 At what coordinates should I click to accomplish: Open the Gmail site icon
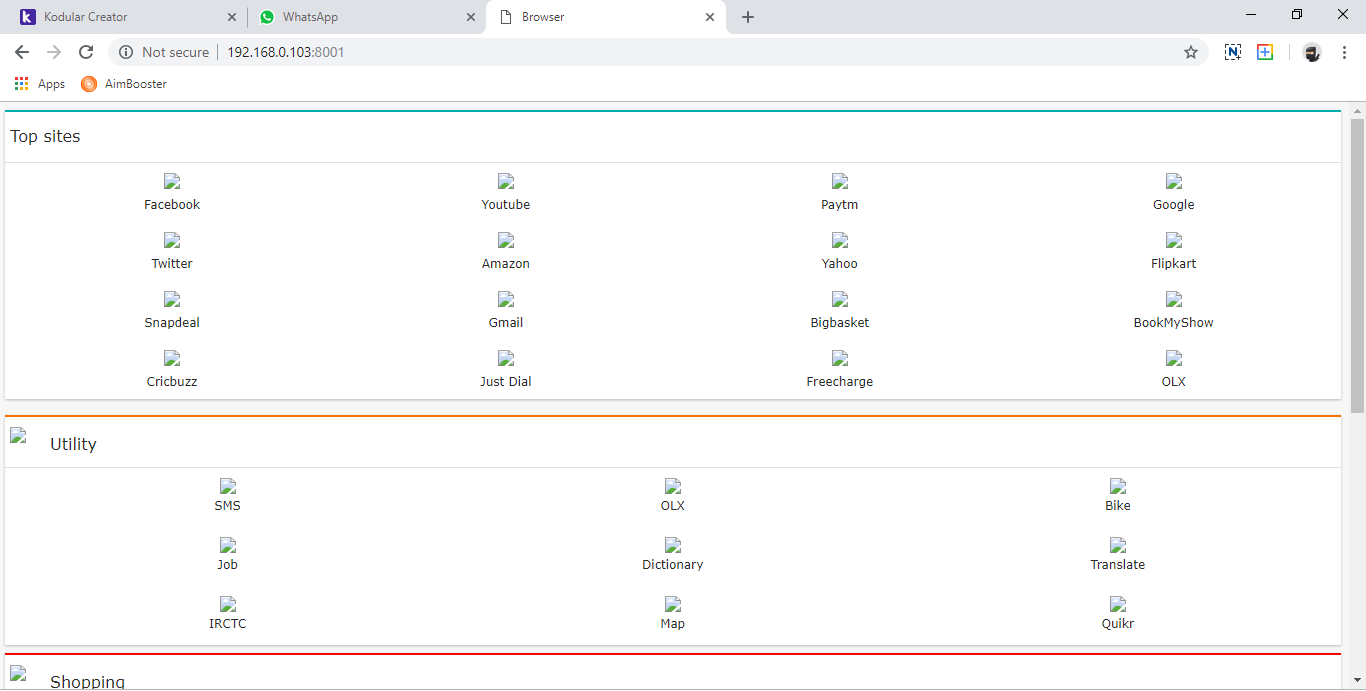pos(506,299)
